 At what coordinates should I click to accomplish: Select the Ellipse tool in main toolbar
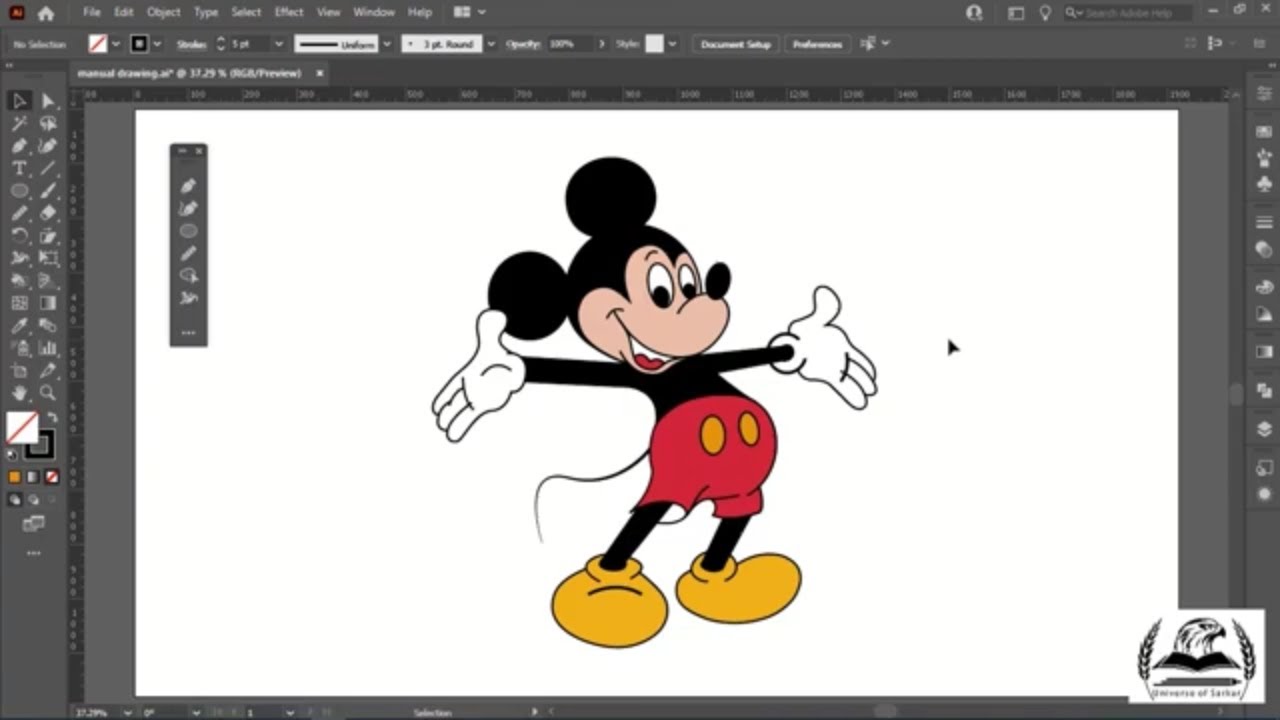tap(19, 190)
